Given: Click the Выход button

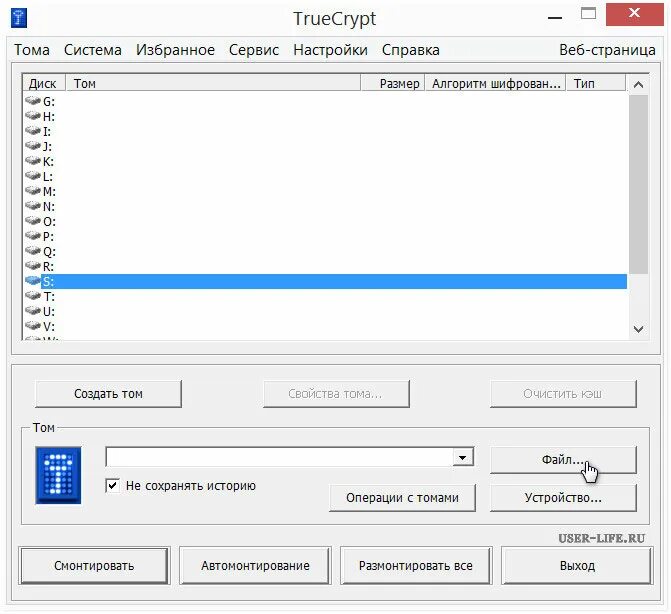Looking at the screenshot, I should click(577, 566).
